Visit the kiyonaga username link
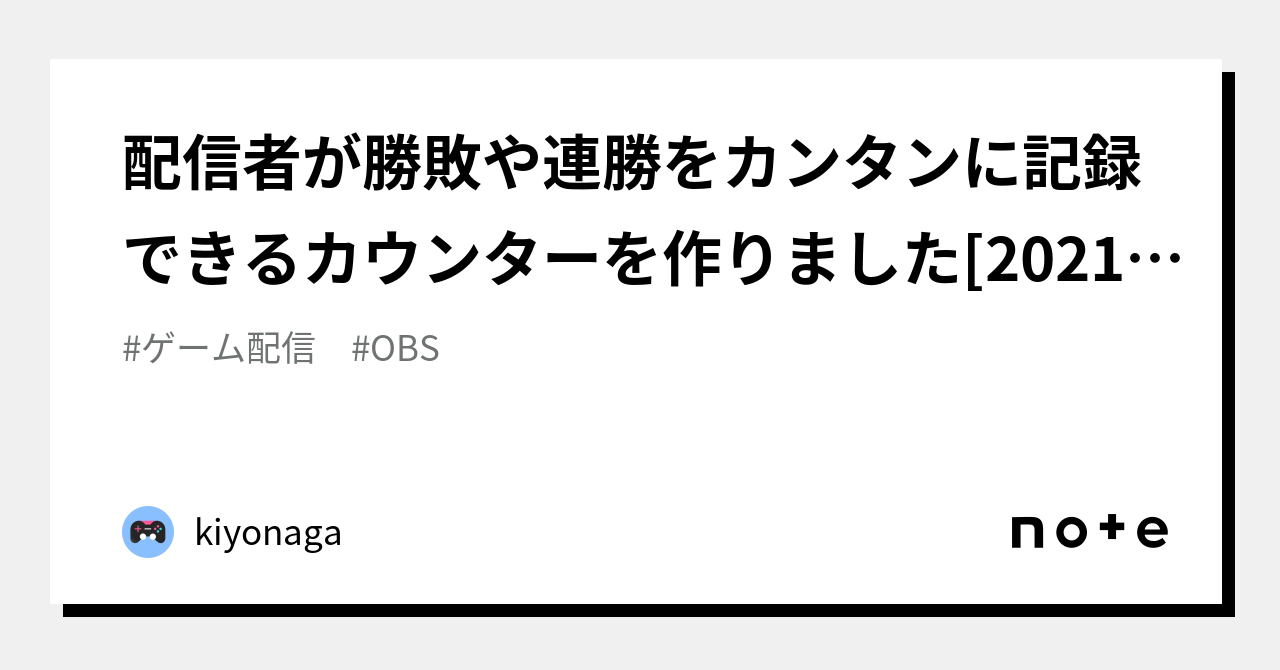Screen dimensions: 1280x670 tap(268, 533)
